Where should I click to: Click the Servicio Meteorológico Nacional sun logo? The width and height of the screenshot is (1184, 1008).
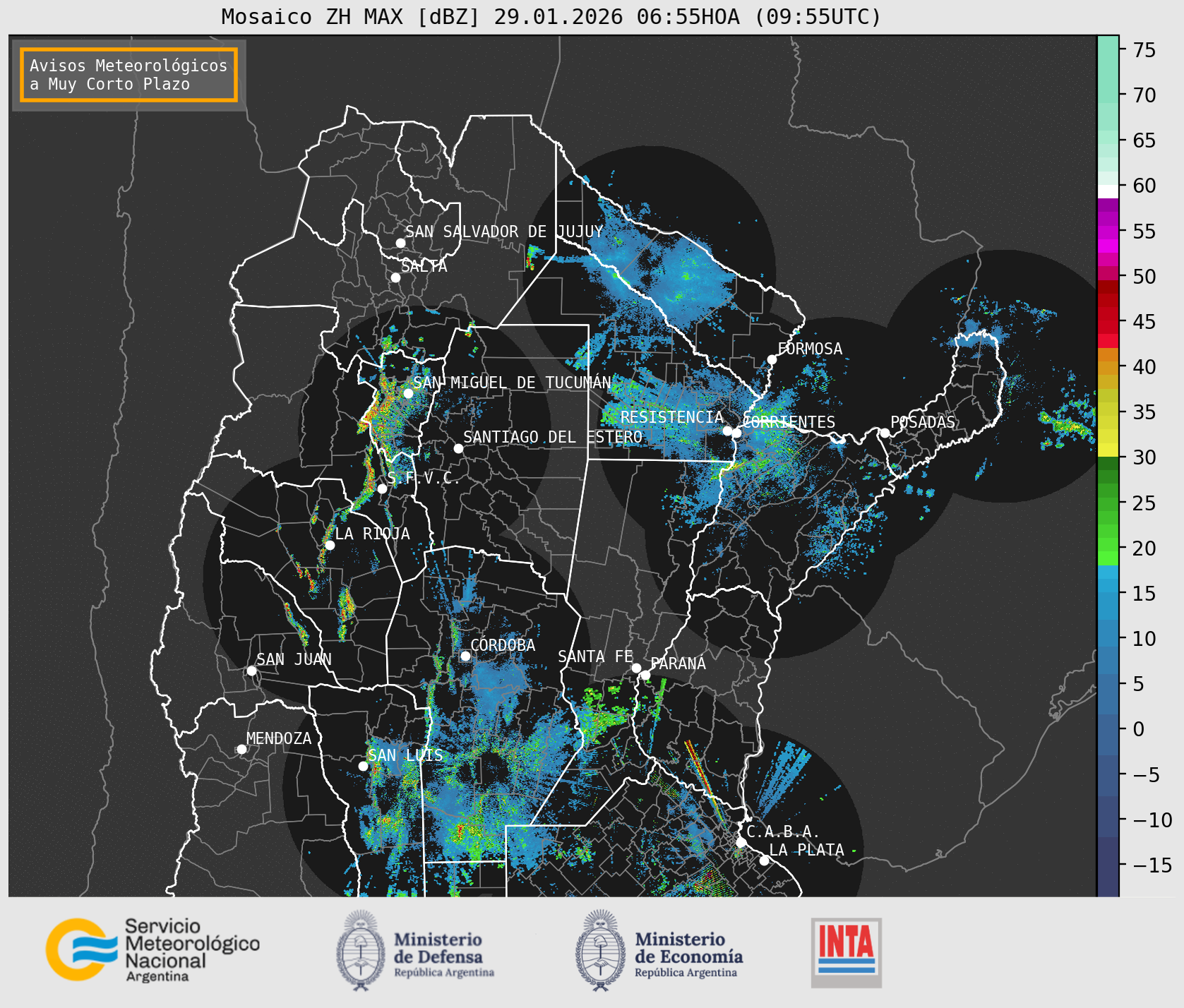click(82, 949)
